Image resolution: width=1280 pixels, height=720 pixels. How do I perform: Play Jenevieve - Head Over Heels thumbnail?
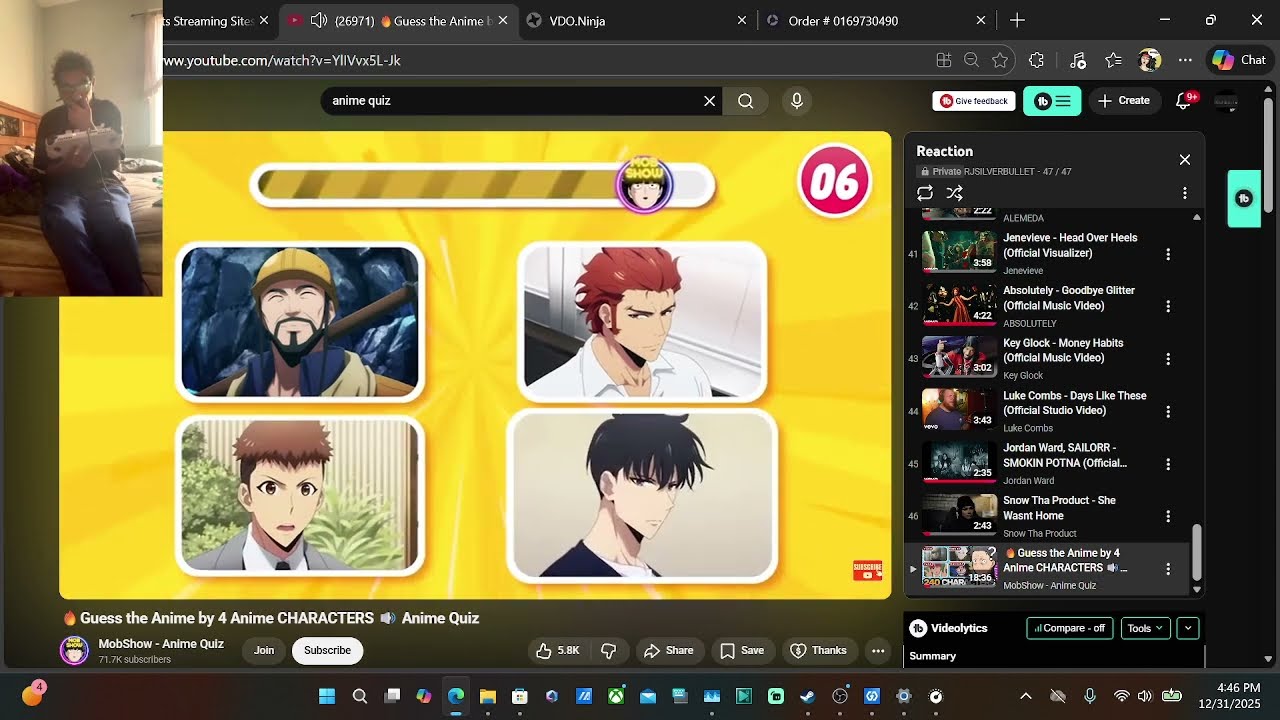pyautogui.click(x=959, y=252)
